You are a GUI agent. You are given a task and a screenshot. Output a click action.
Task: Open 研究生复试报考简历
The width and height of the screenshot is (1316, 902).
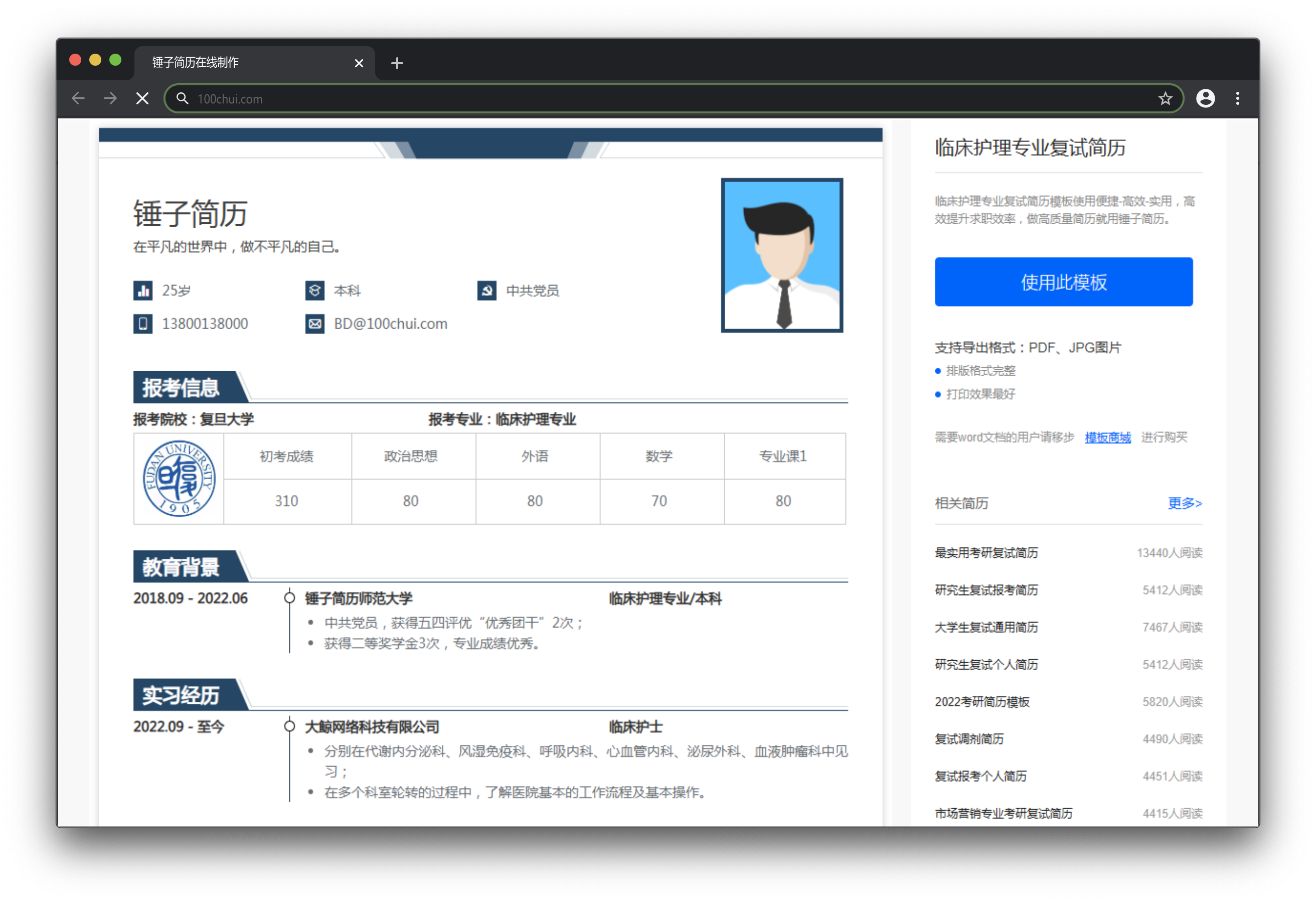coord(986,590)
